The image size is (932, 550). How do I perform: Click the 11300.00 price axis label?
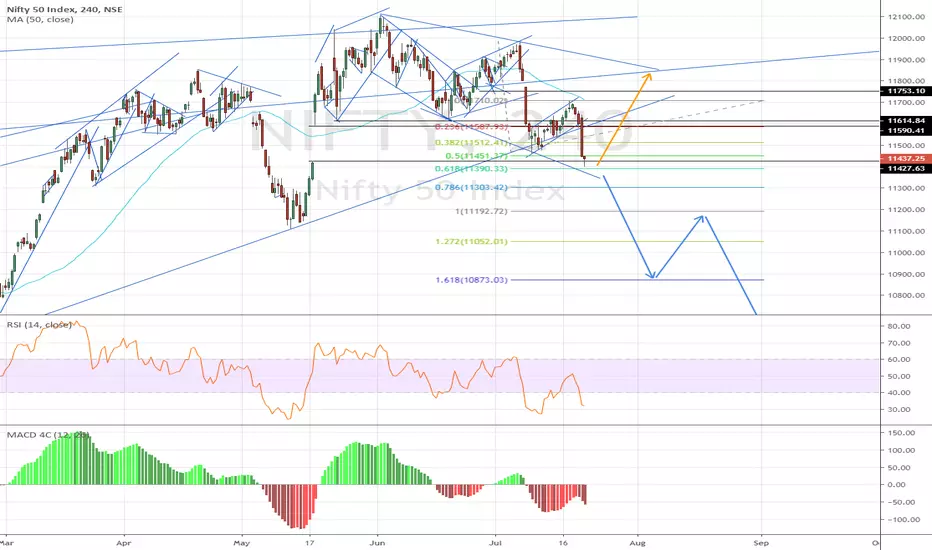coord(906,188)
